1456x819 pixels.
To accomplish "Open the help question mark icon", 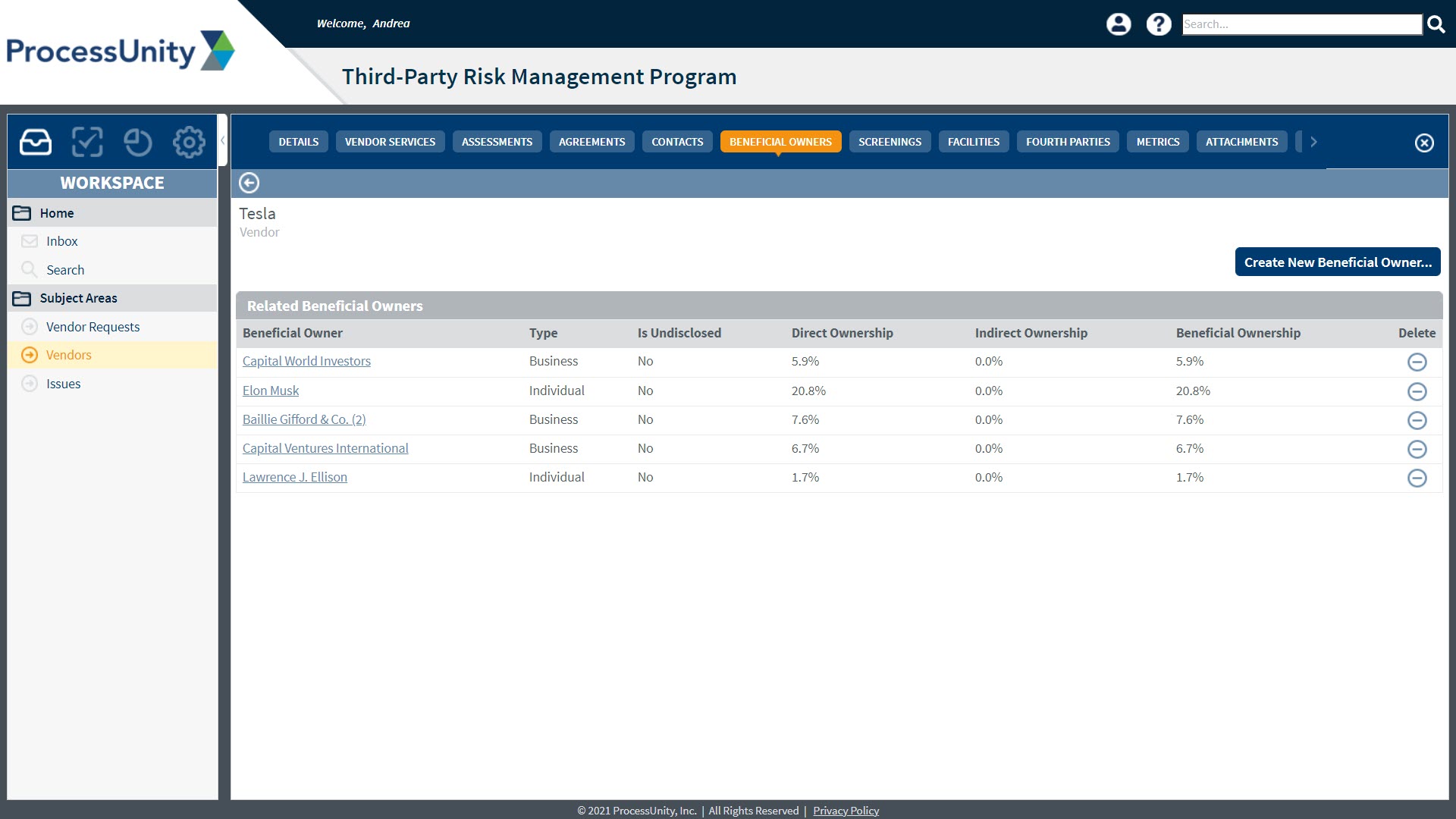I will point(1159,24).
